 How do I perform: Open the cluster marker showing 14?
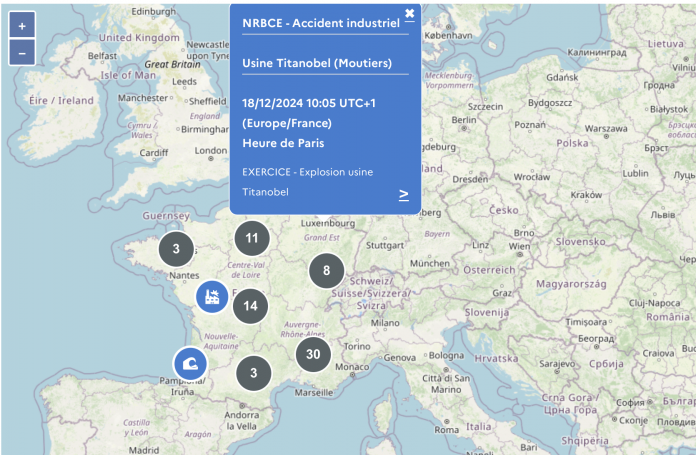click(250, 305)
